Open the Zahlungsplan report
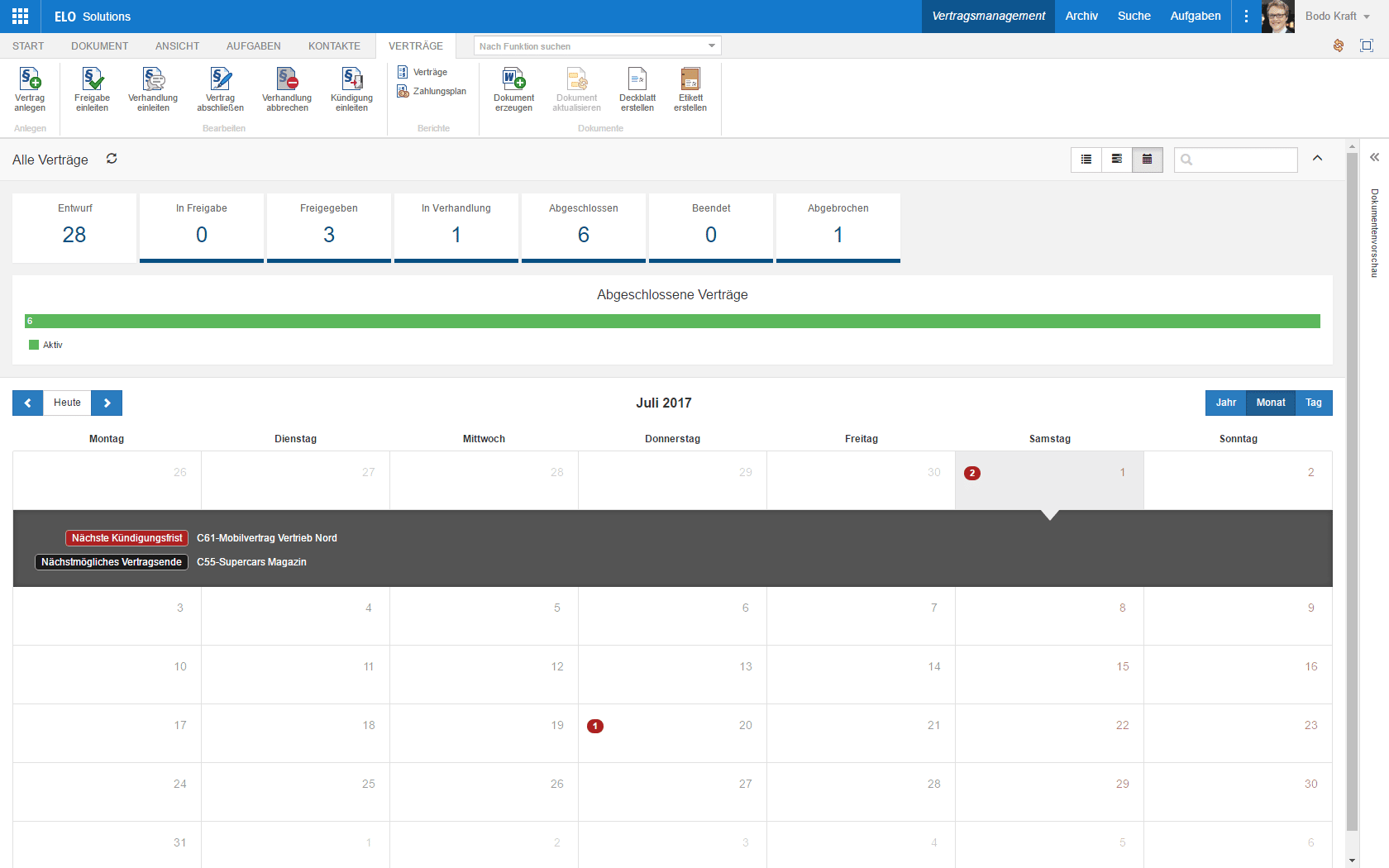Viewport: 1389px width, 868px height. (x=432, y=91)
